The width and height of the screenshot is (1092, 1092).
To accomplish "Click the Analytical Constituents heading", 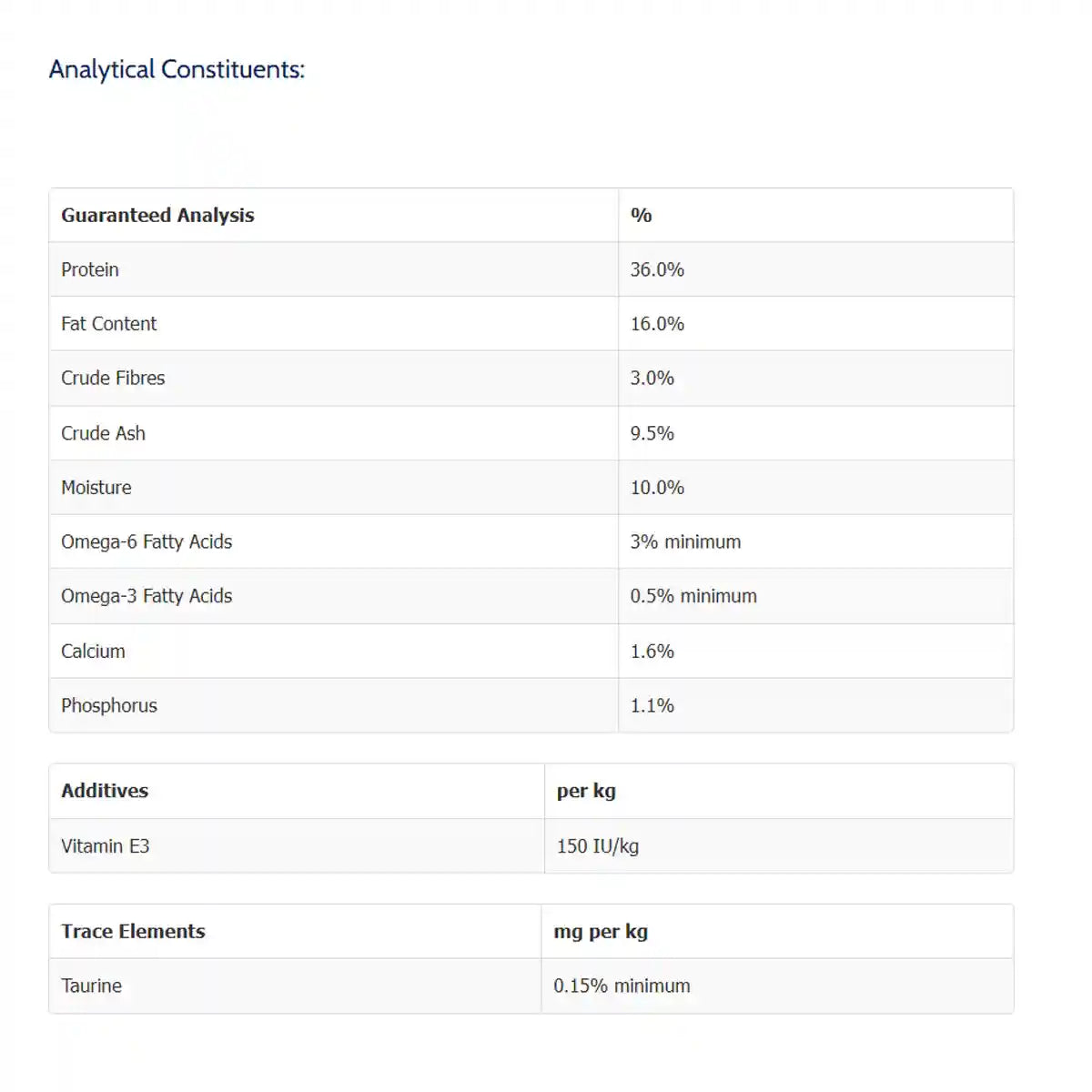I will (177, 70).
